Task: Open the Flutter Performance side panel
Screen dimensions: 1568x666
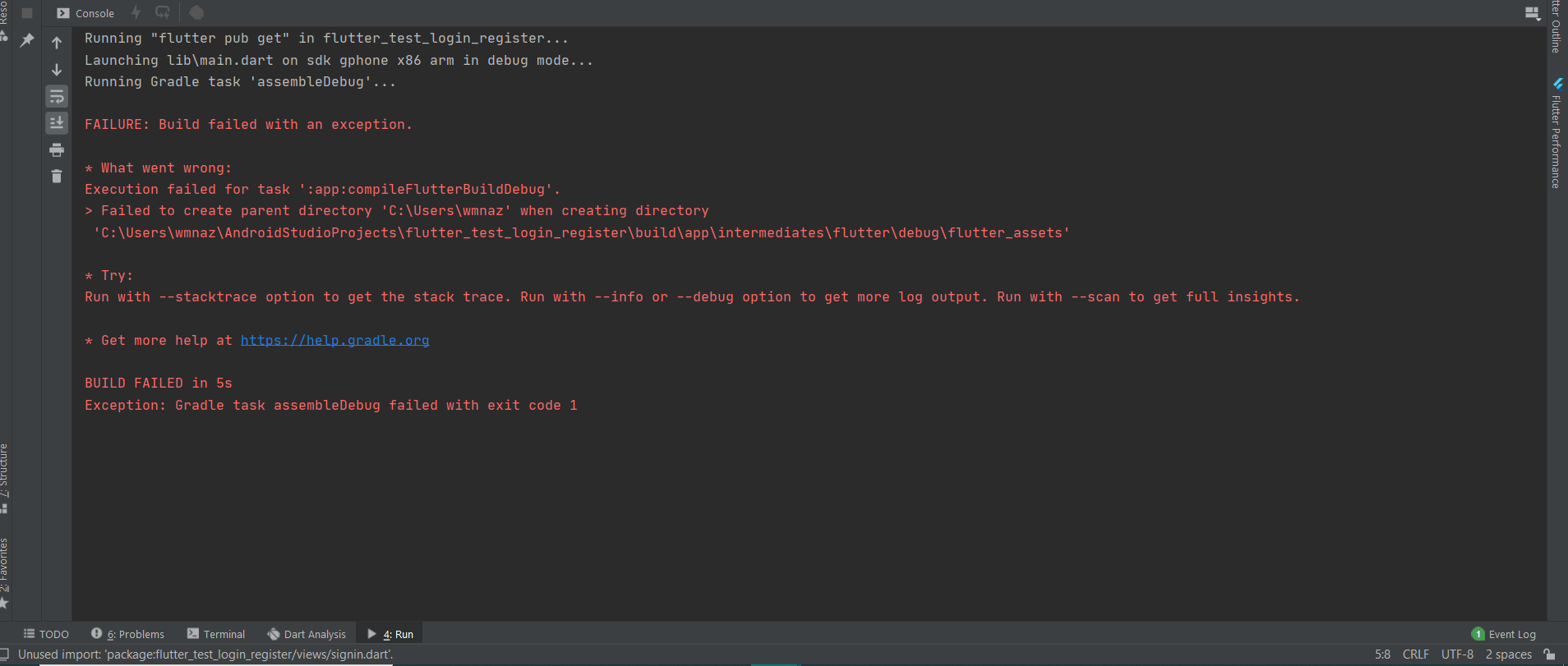Action: (1556, 135)
